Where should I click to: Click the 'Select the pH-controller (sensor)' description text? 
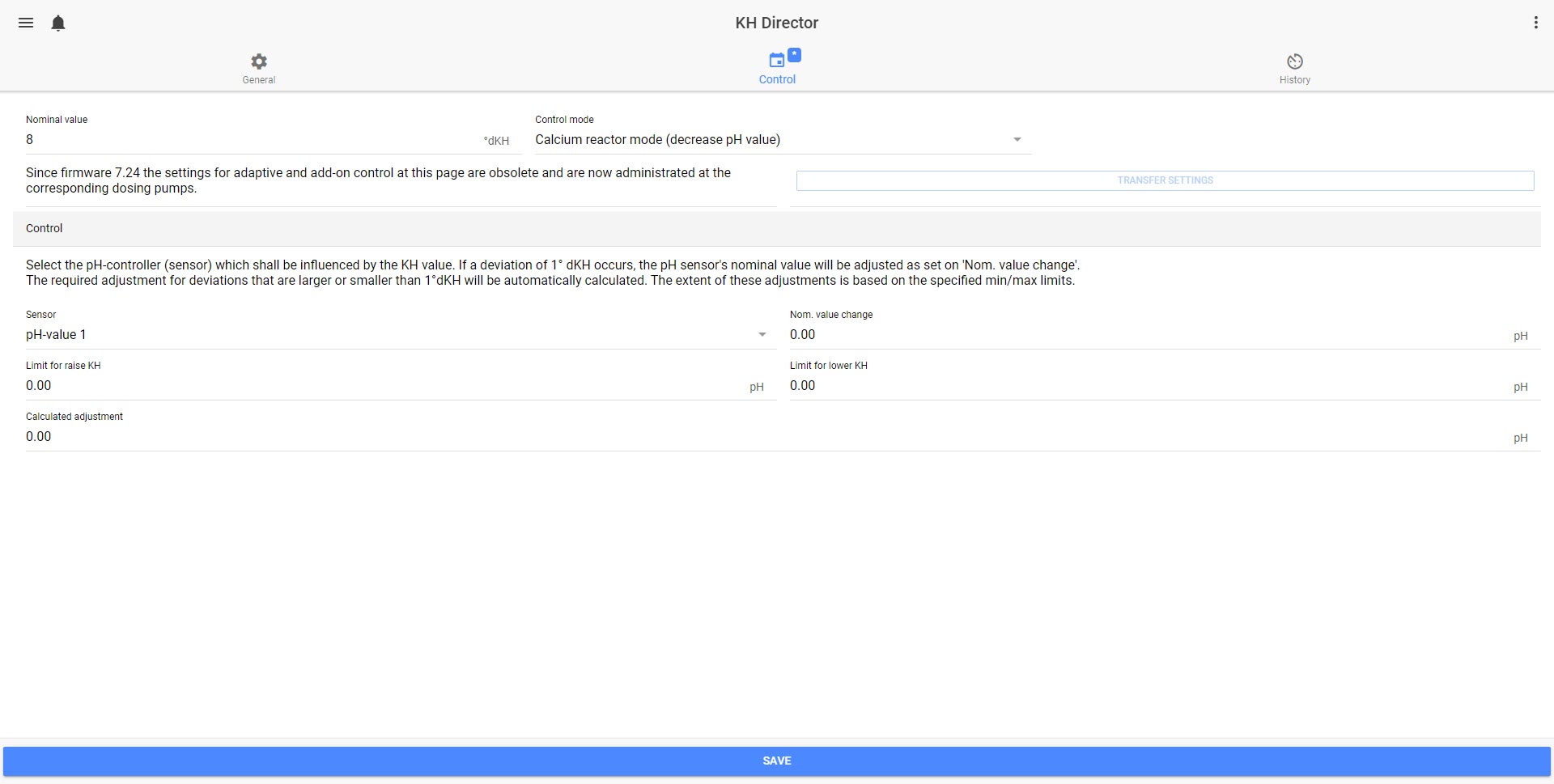coord(553,273)
